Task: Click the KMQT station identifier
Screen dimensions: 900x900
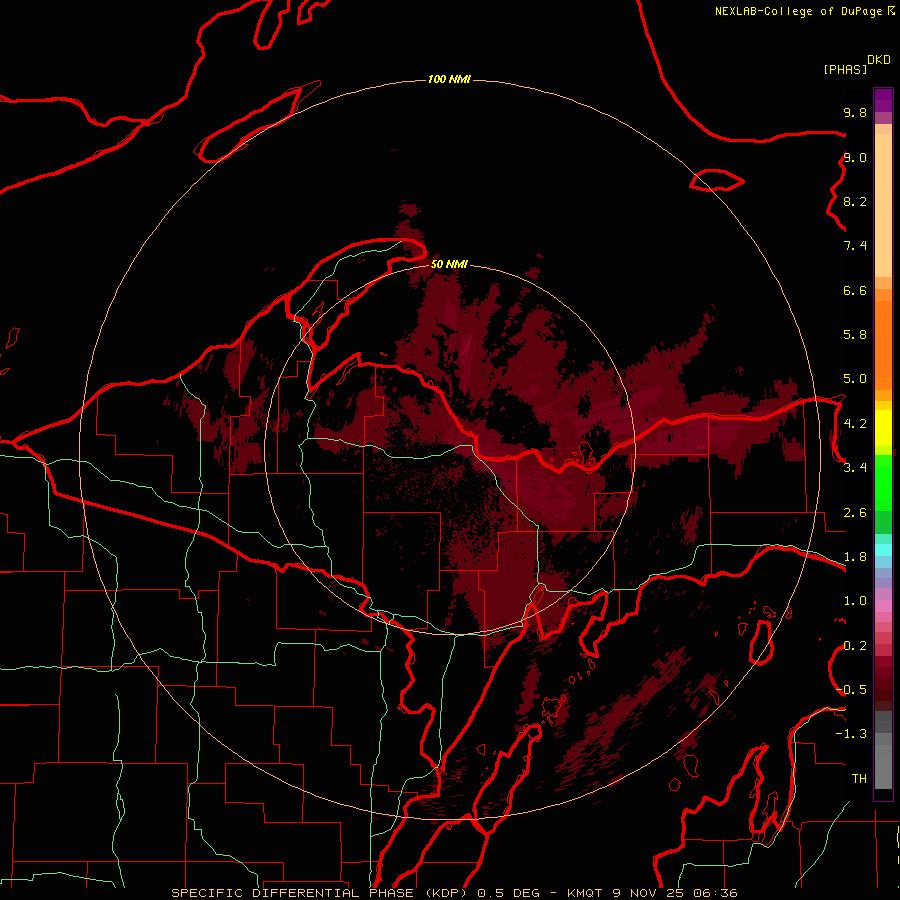Action: coord(585,893)
